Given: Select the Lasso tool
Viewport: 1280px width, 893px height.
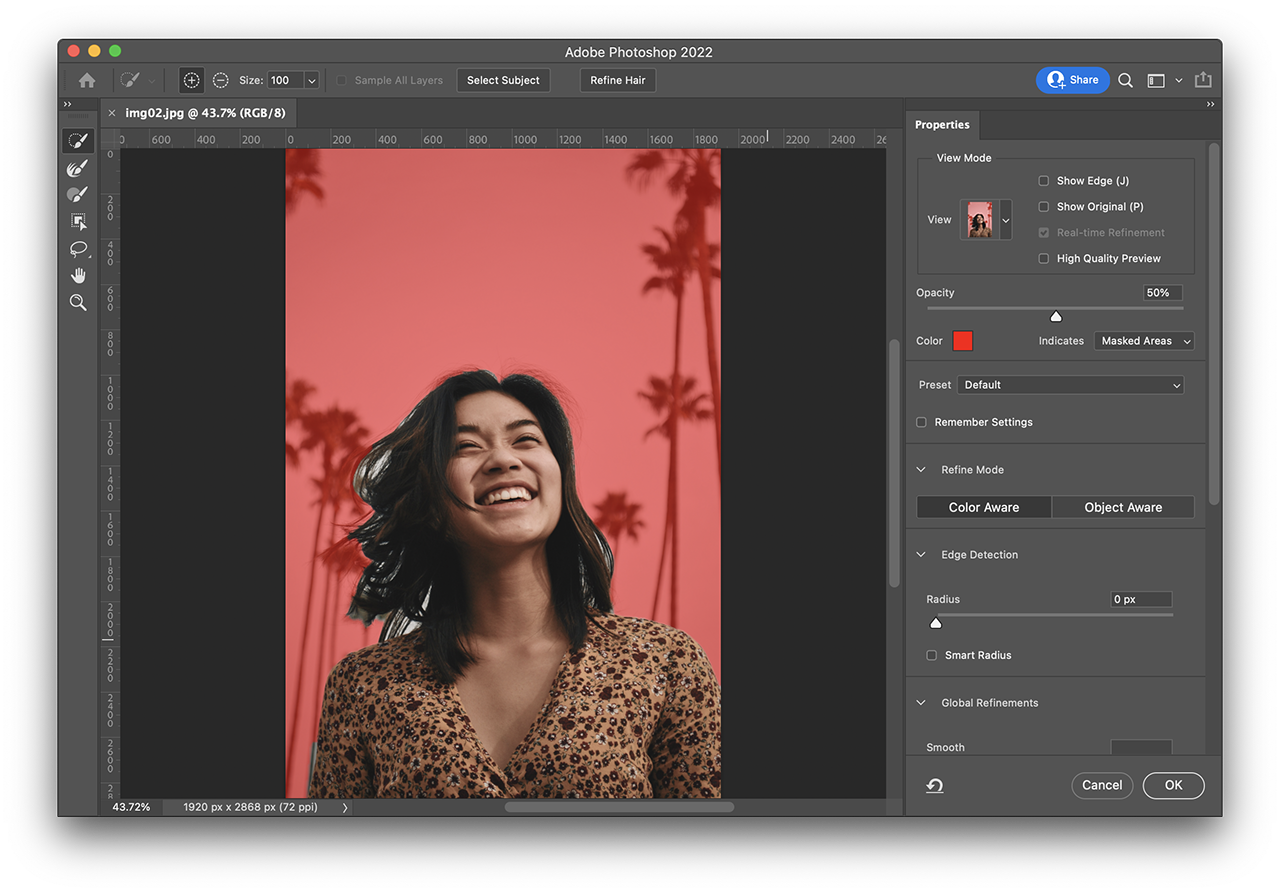Looking at the screenshot, I should 78,248.
